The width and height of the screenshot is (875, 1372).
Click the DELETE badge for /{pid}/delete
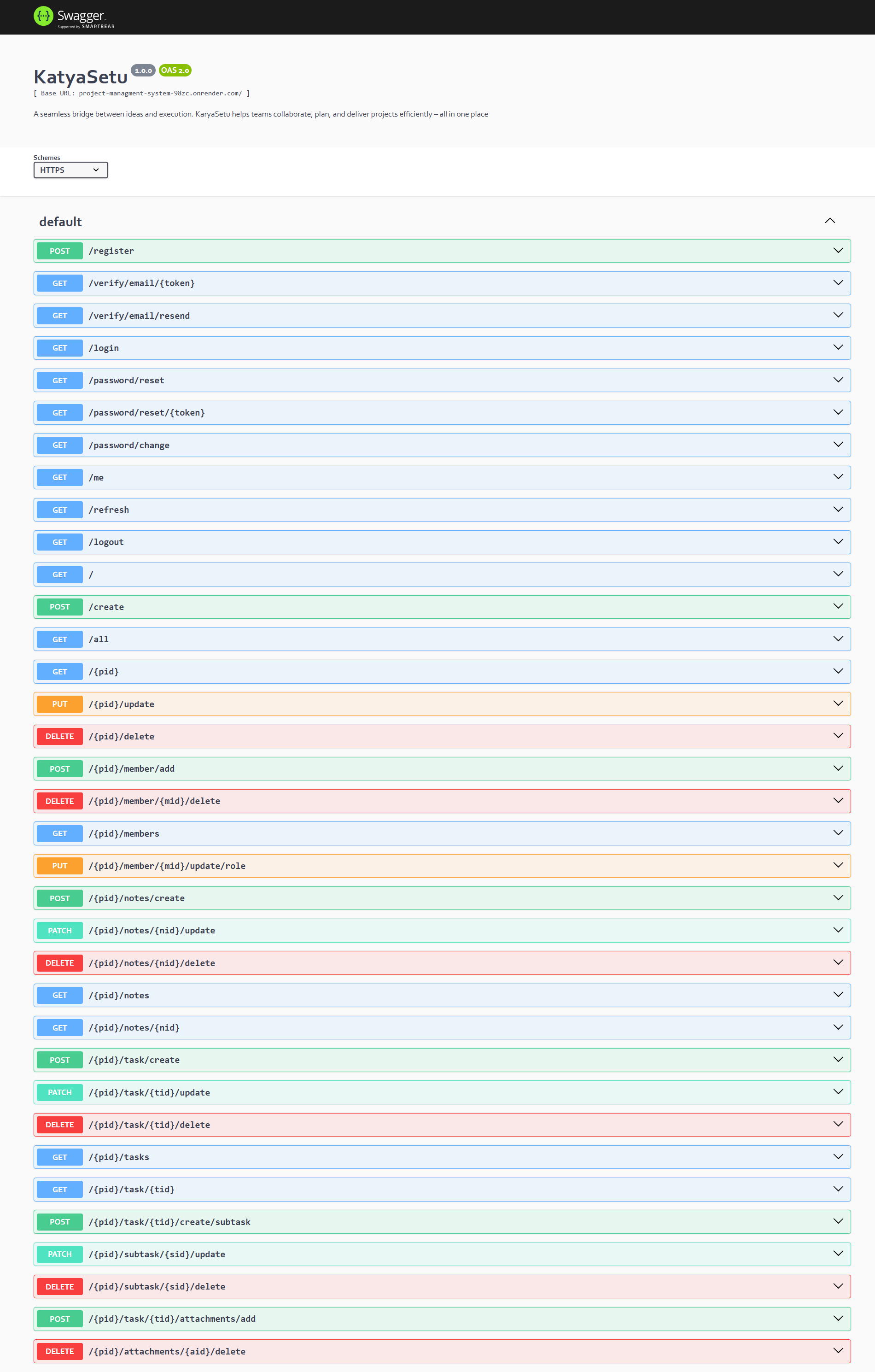point(60,736)
